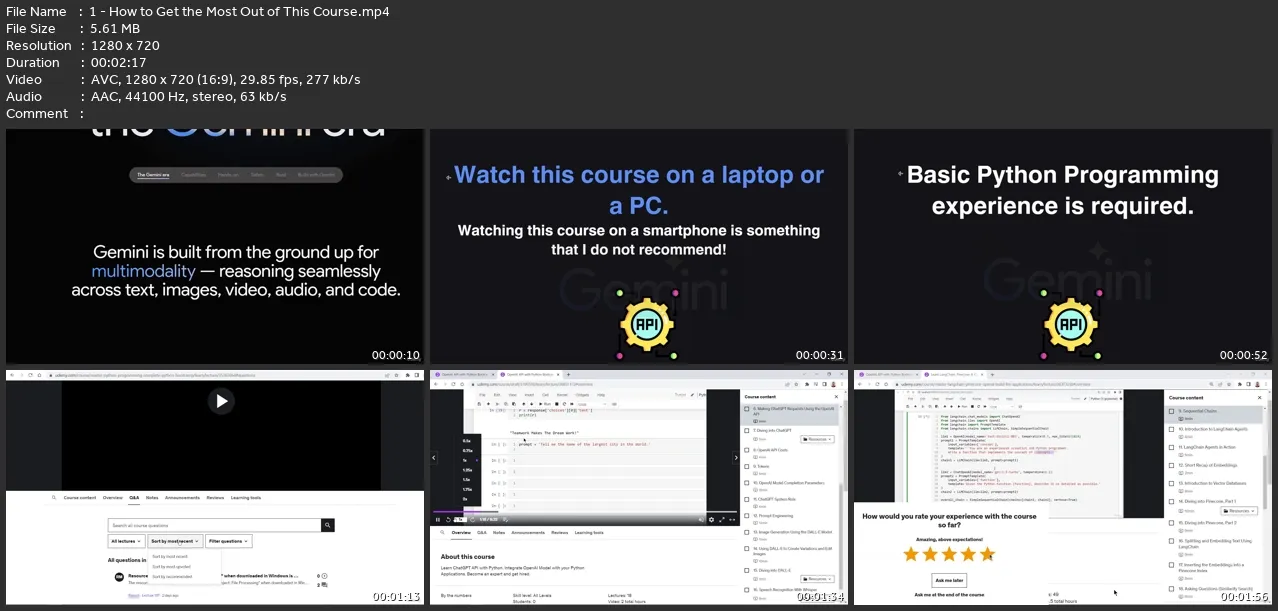Viewport: 1278px width, 611px height.
Task: Click Ask me at the end of the course
Action: coord(949,595)
